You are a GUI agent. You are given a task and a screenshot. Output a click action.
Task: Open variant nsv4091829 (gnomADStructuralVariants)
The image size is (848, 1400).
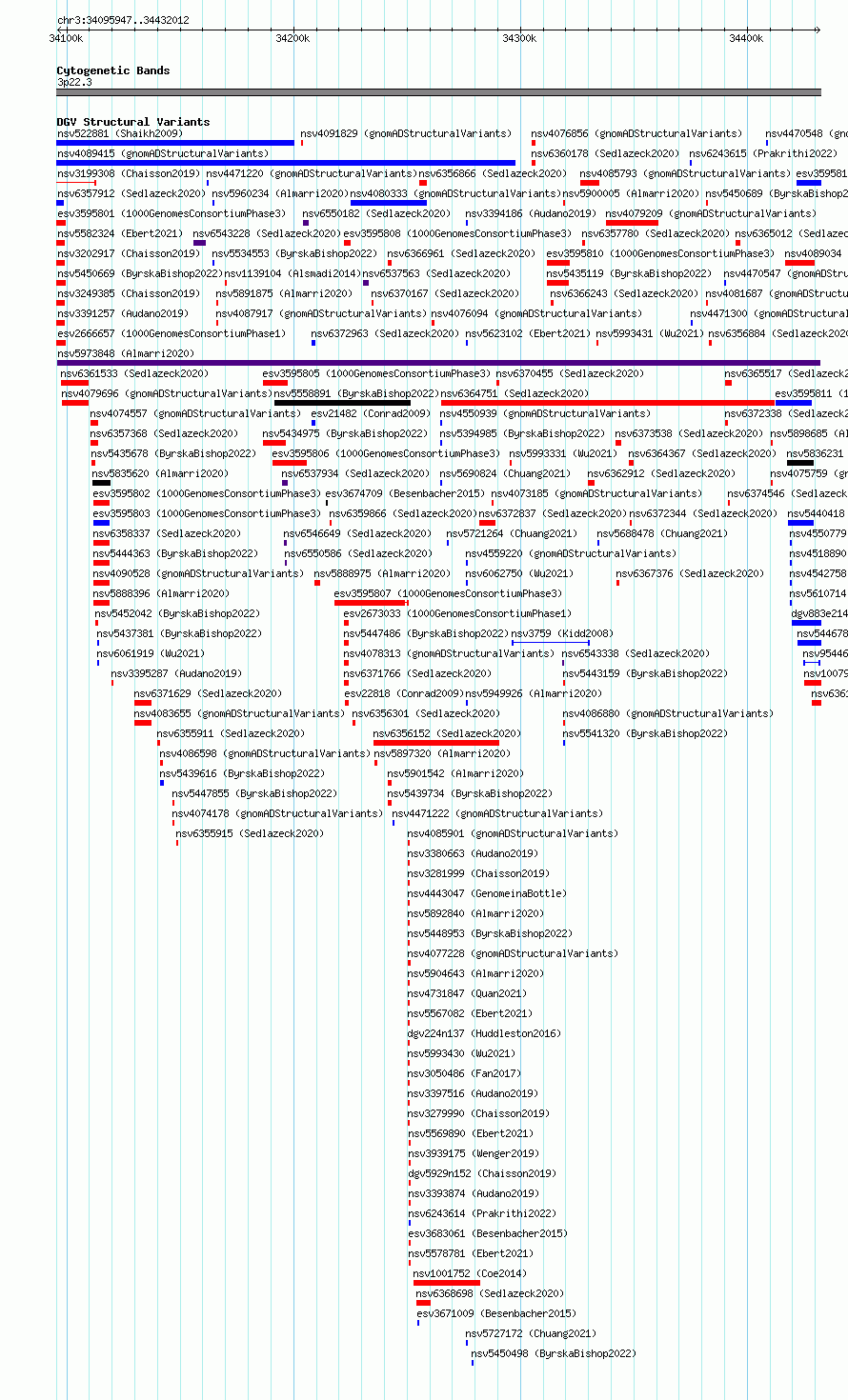[406, 134]
